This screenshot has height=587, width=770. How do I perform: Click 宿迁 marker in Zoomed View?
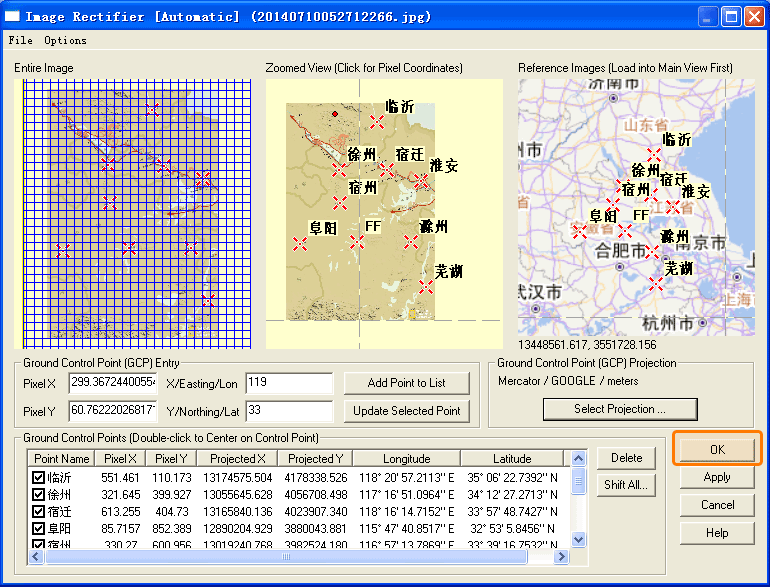pos(387,170)
